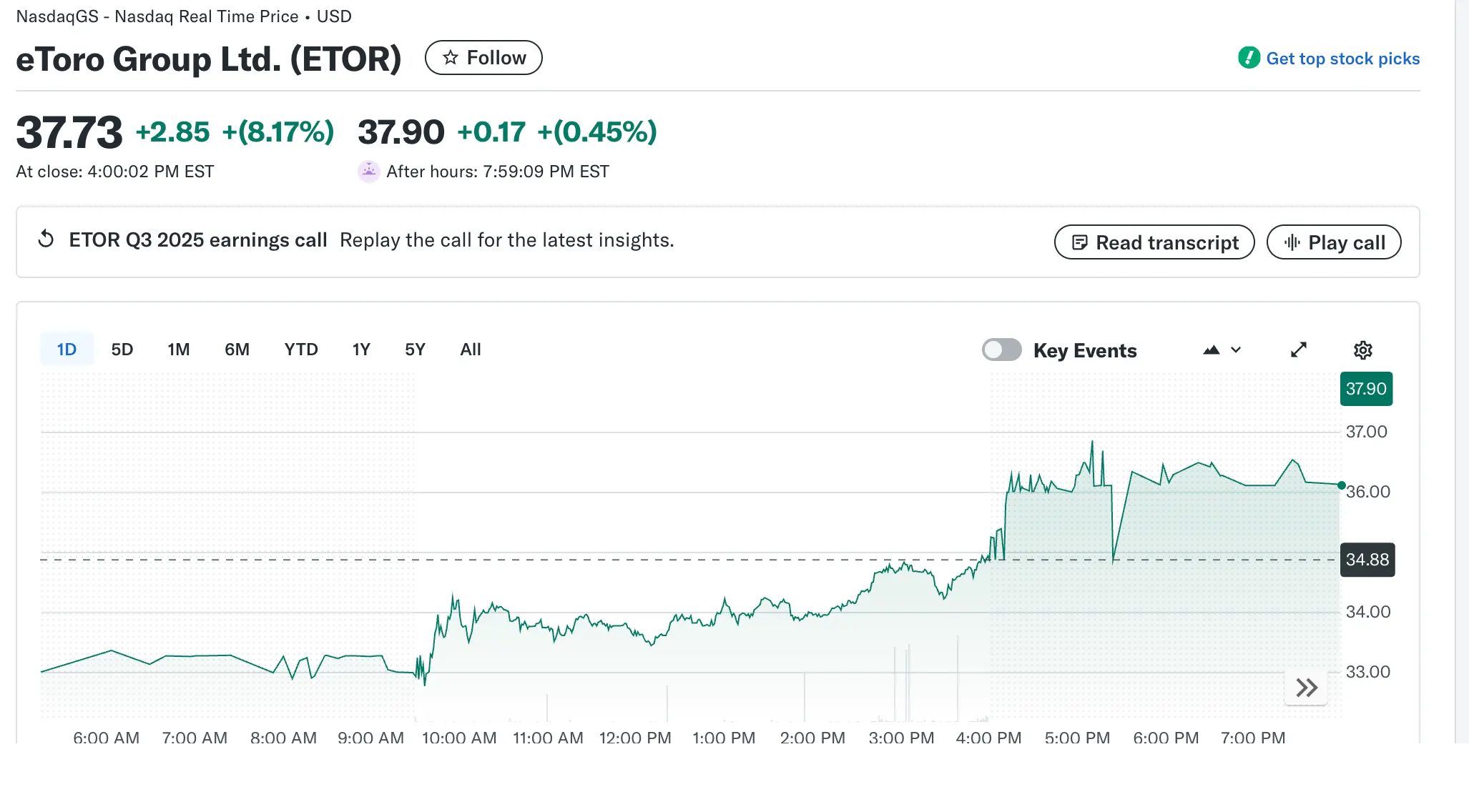
Task: Click the Read transcript button
Action: [1154, 242]
